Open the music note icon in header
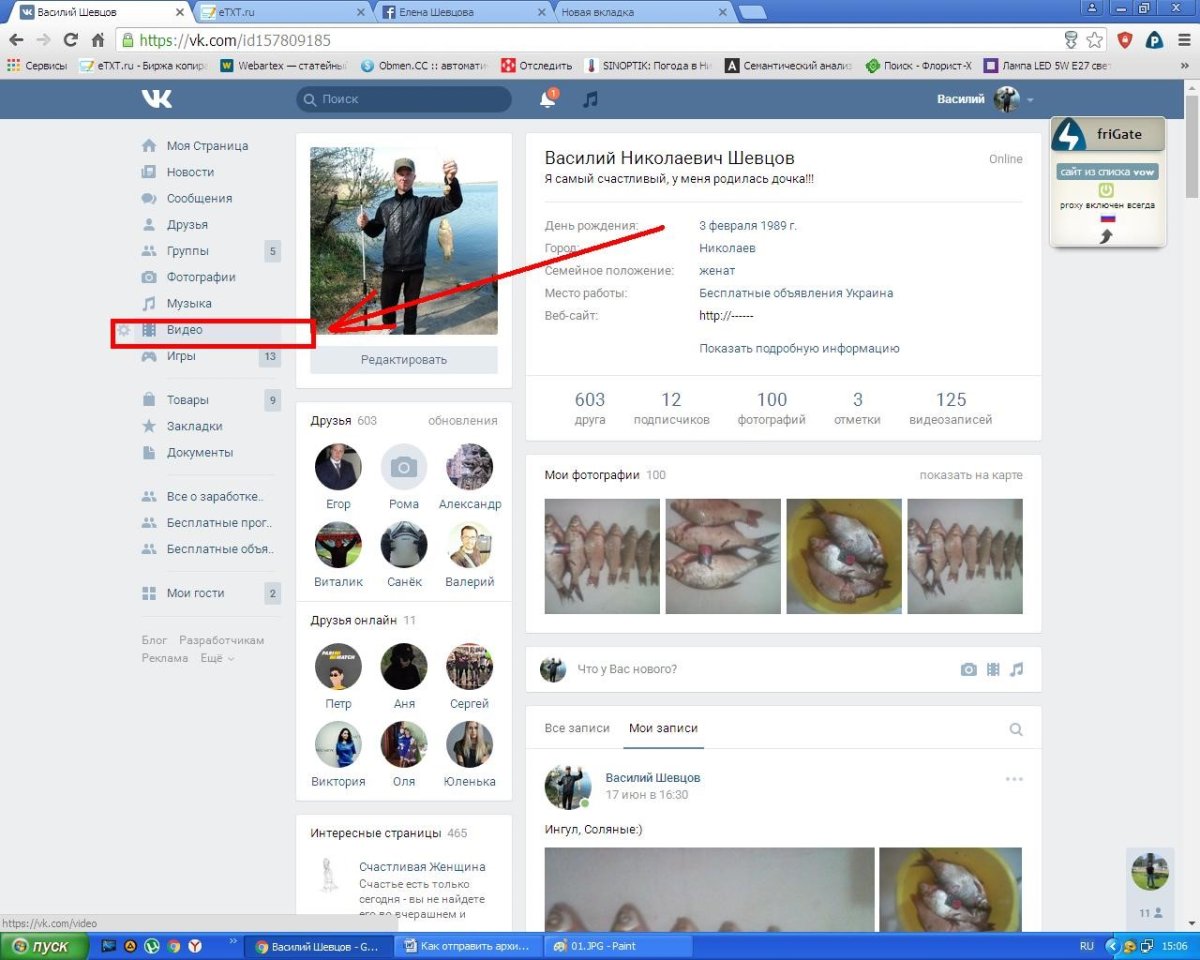This screenshot has height=960, width=1200. coord(591,100)
